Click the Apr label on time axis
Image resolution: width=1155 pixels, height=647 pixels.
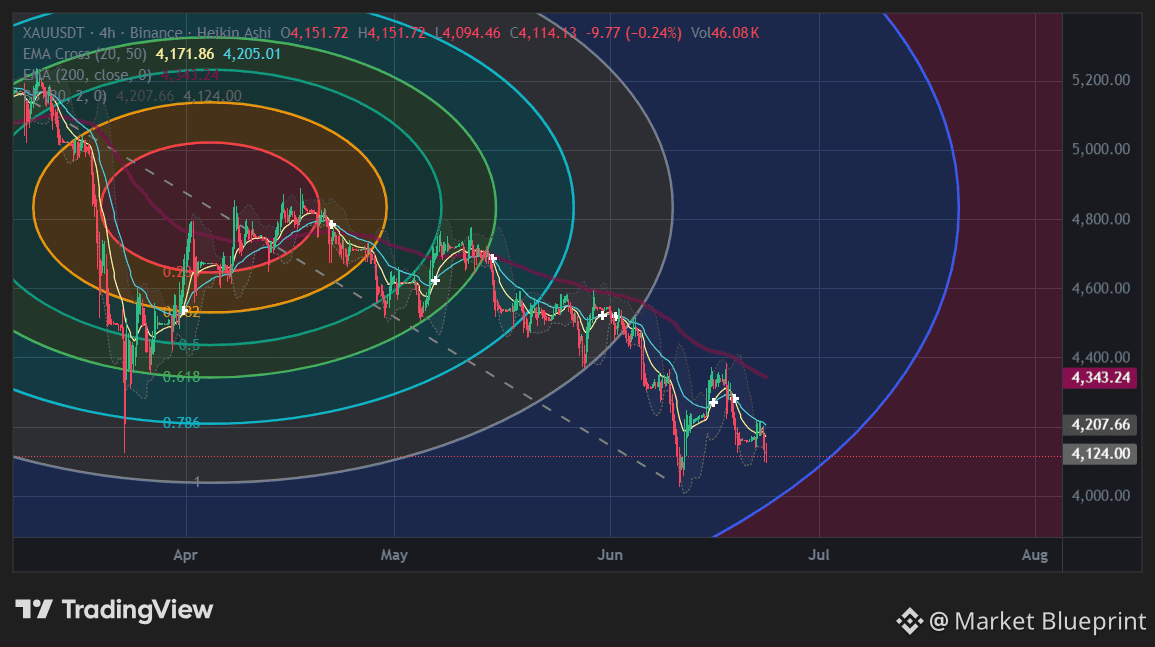tap(186, 555)
